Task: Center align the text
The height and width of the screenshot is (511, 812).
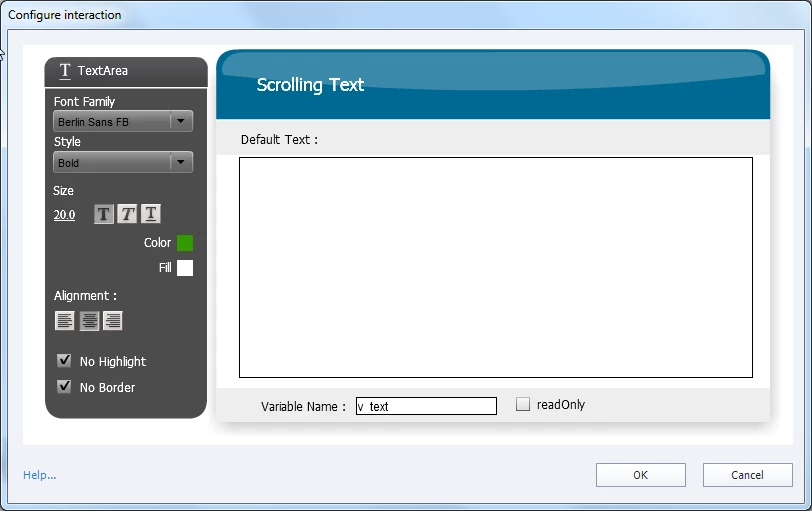Action: click(x=89, y=320)
